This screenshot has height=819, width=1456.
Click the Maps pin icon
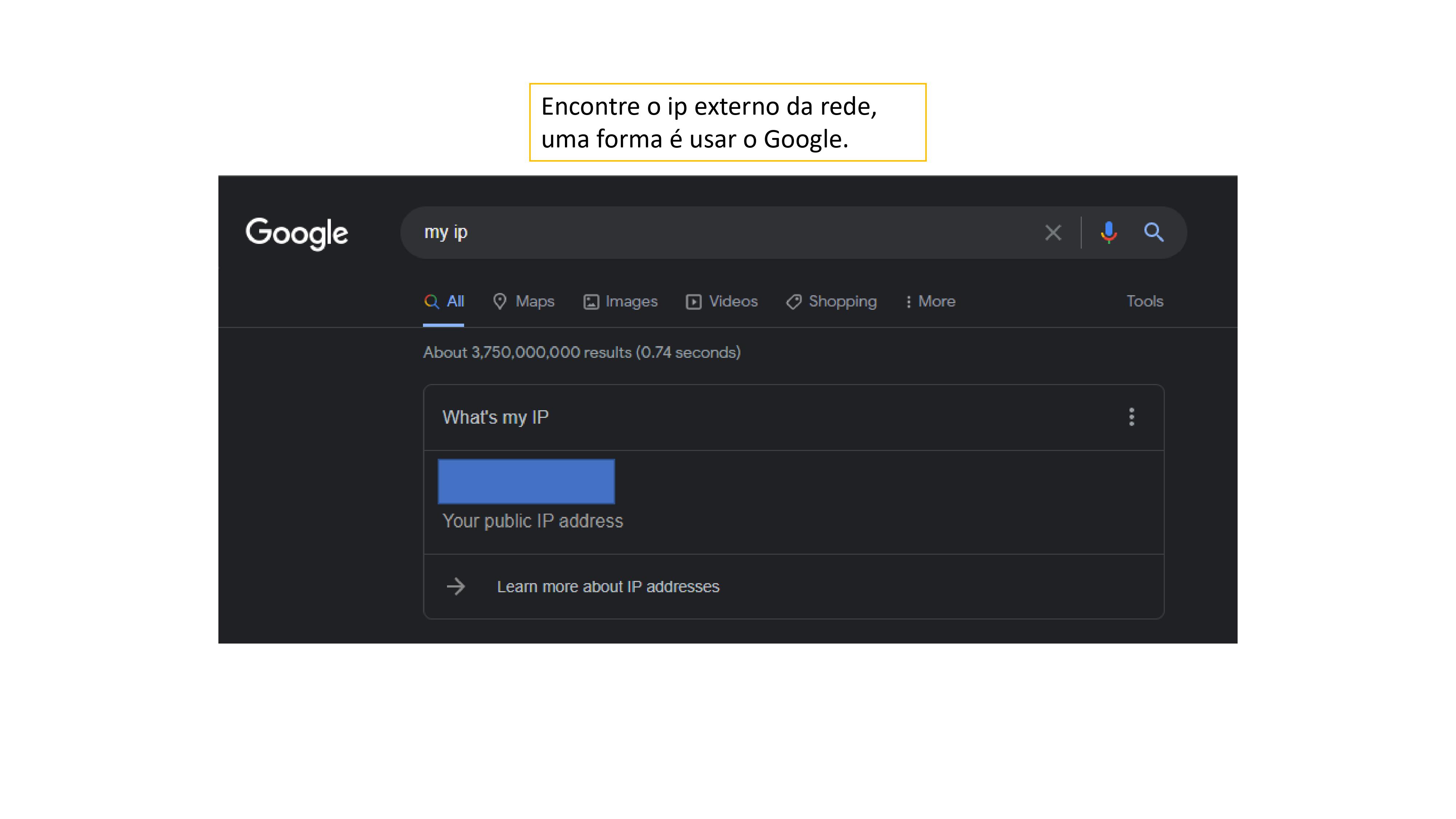pyautogui.click(x=499, y=302)
